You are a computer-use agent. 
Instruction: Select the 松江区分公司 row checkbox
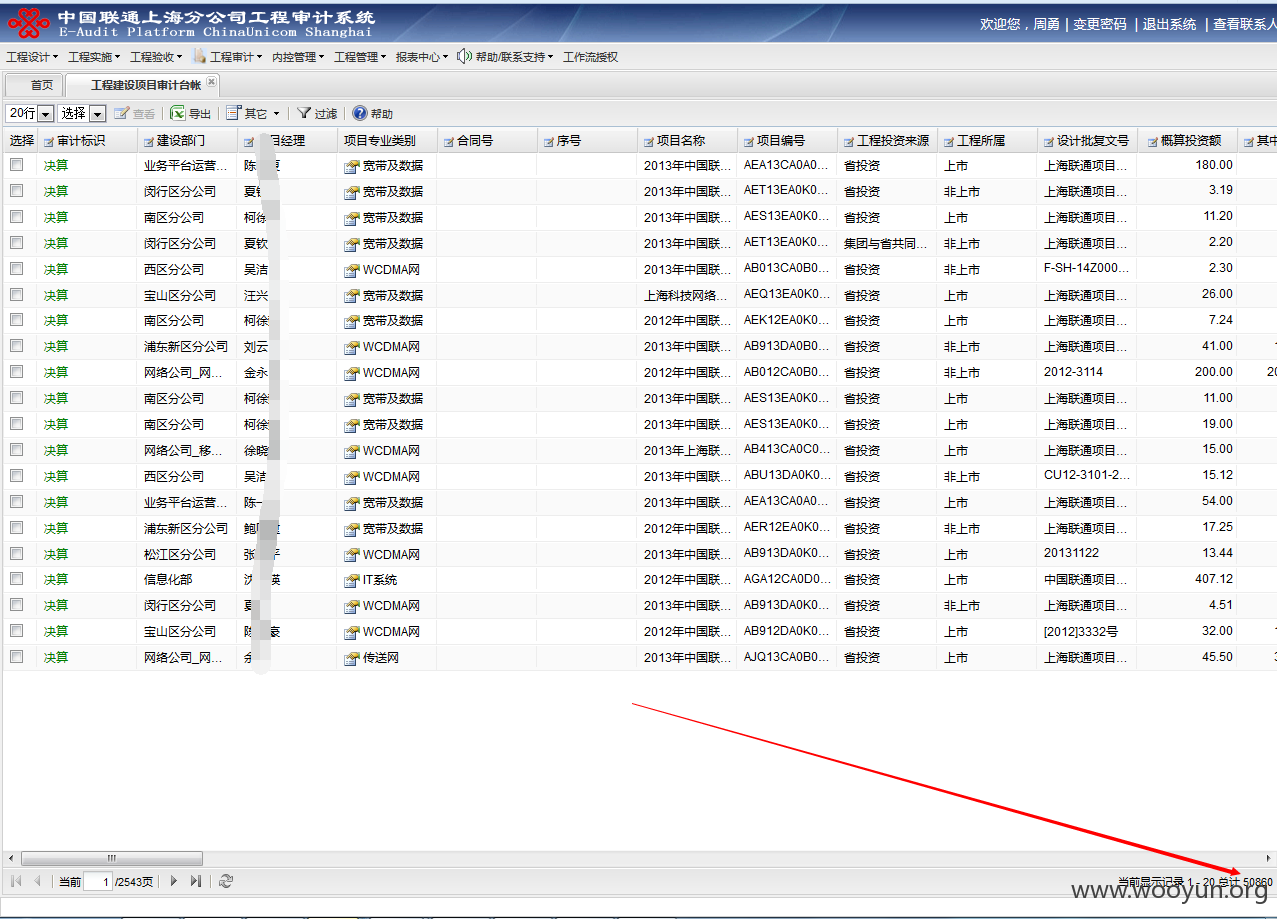pos(17,553)
